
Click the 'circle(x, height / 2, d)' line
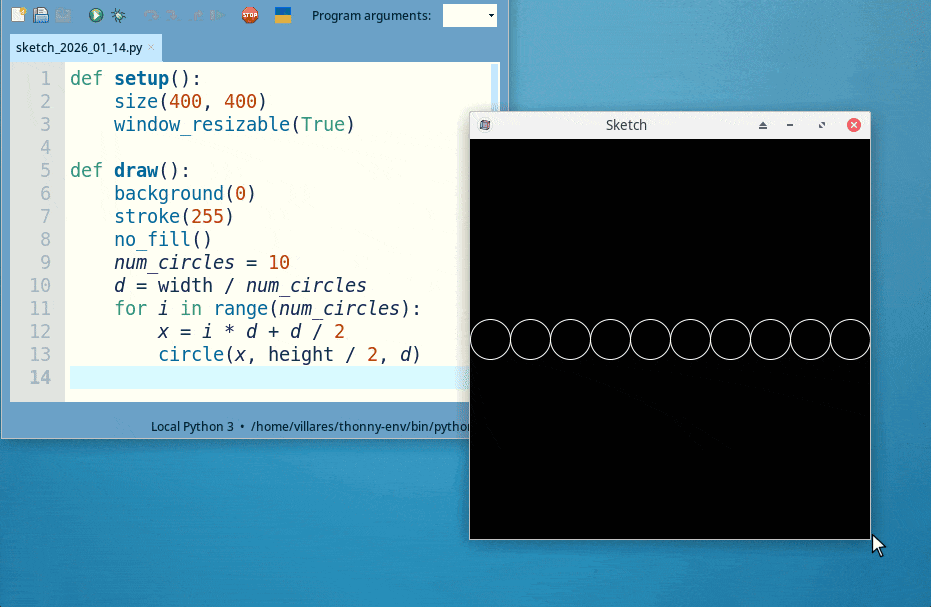[289, 355]
